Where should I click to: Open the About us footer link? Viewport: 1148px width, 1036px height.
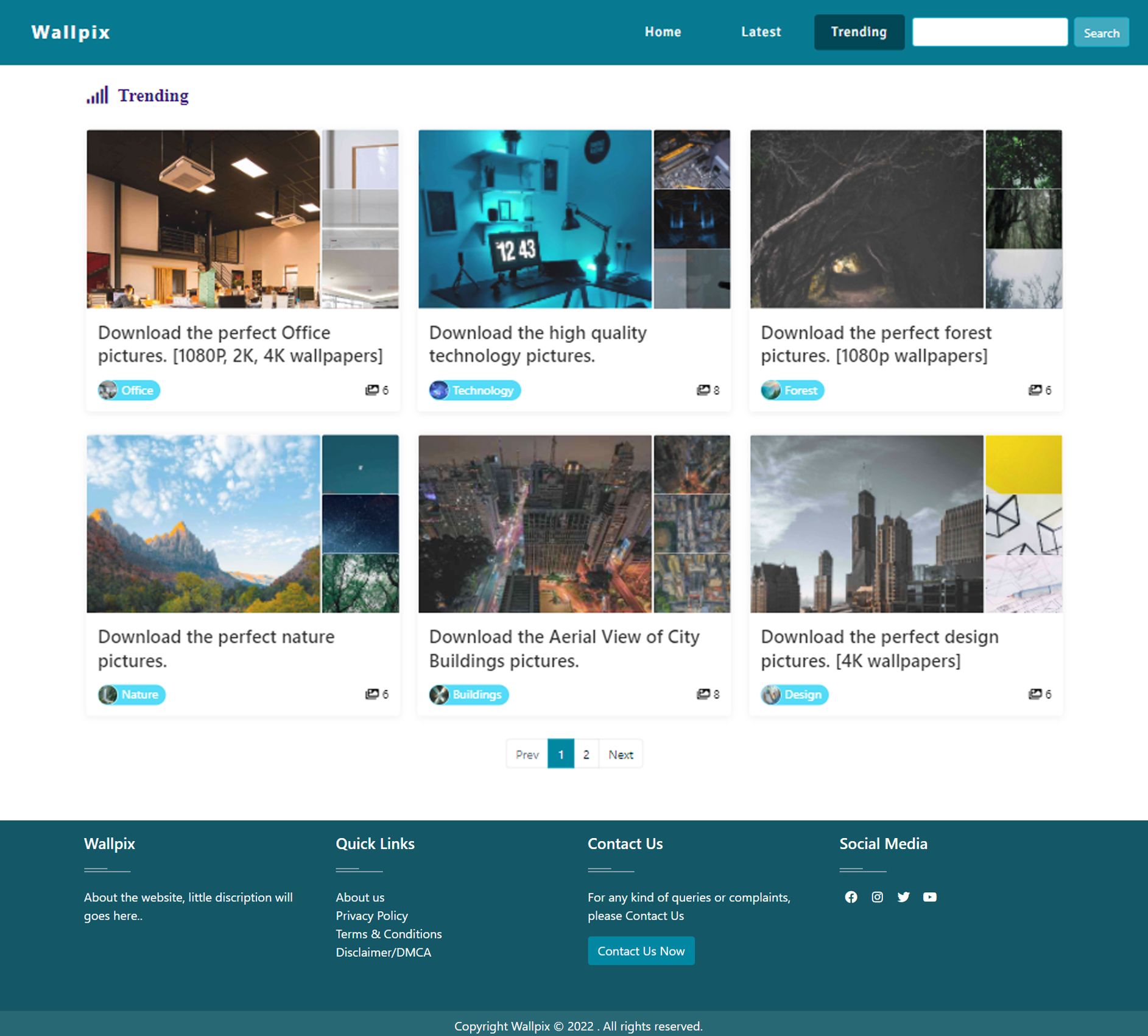click(360, 897)
